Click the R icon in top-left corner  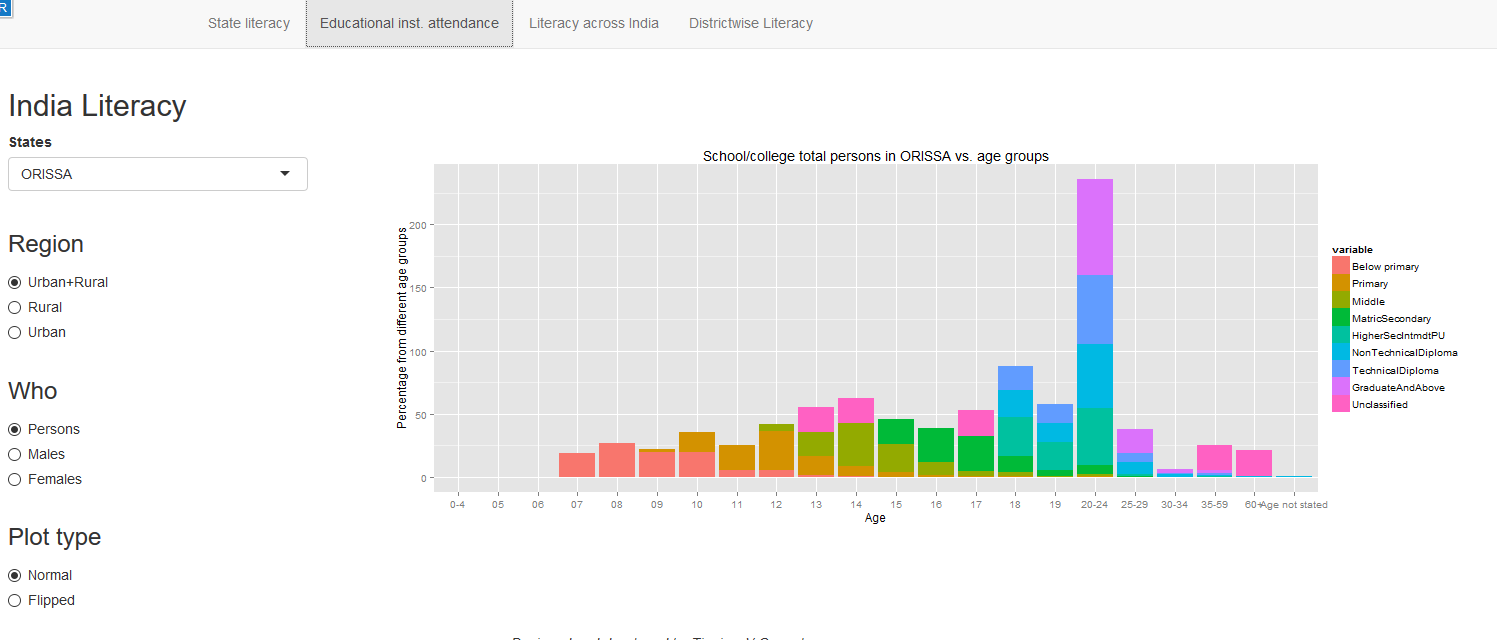click(x=4, y=6)
